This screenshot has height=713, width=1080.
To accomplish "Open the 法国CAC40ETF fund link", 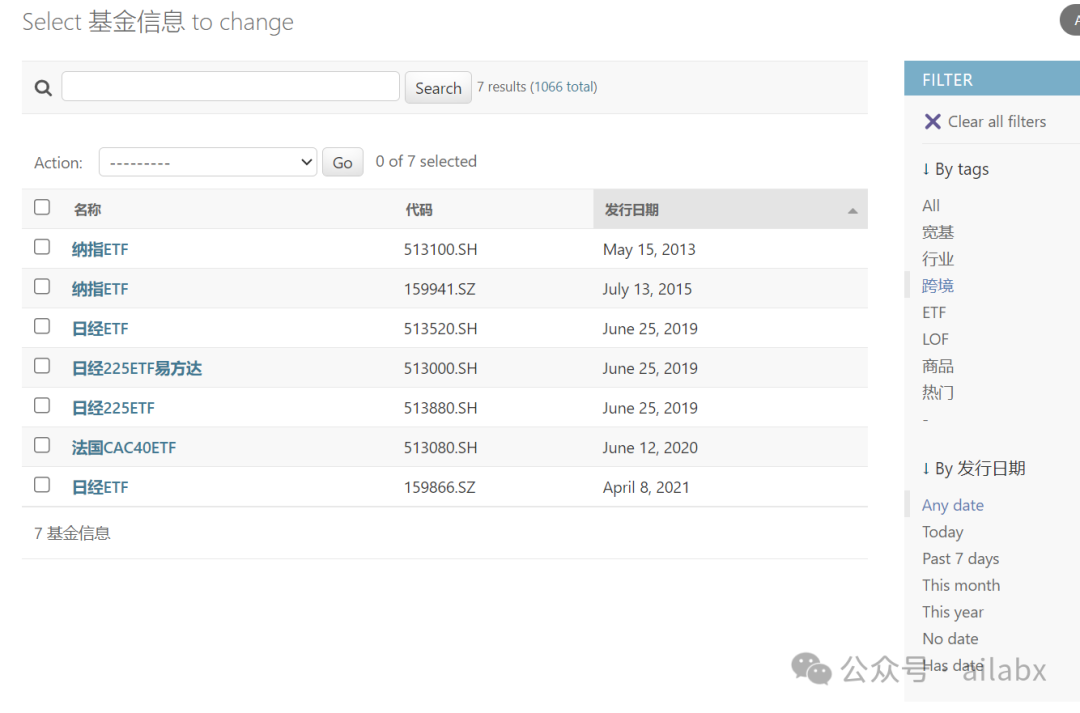I will pyautogui.click(x=124, y=448).
